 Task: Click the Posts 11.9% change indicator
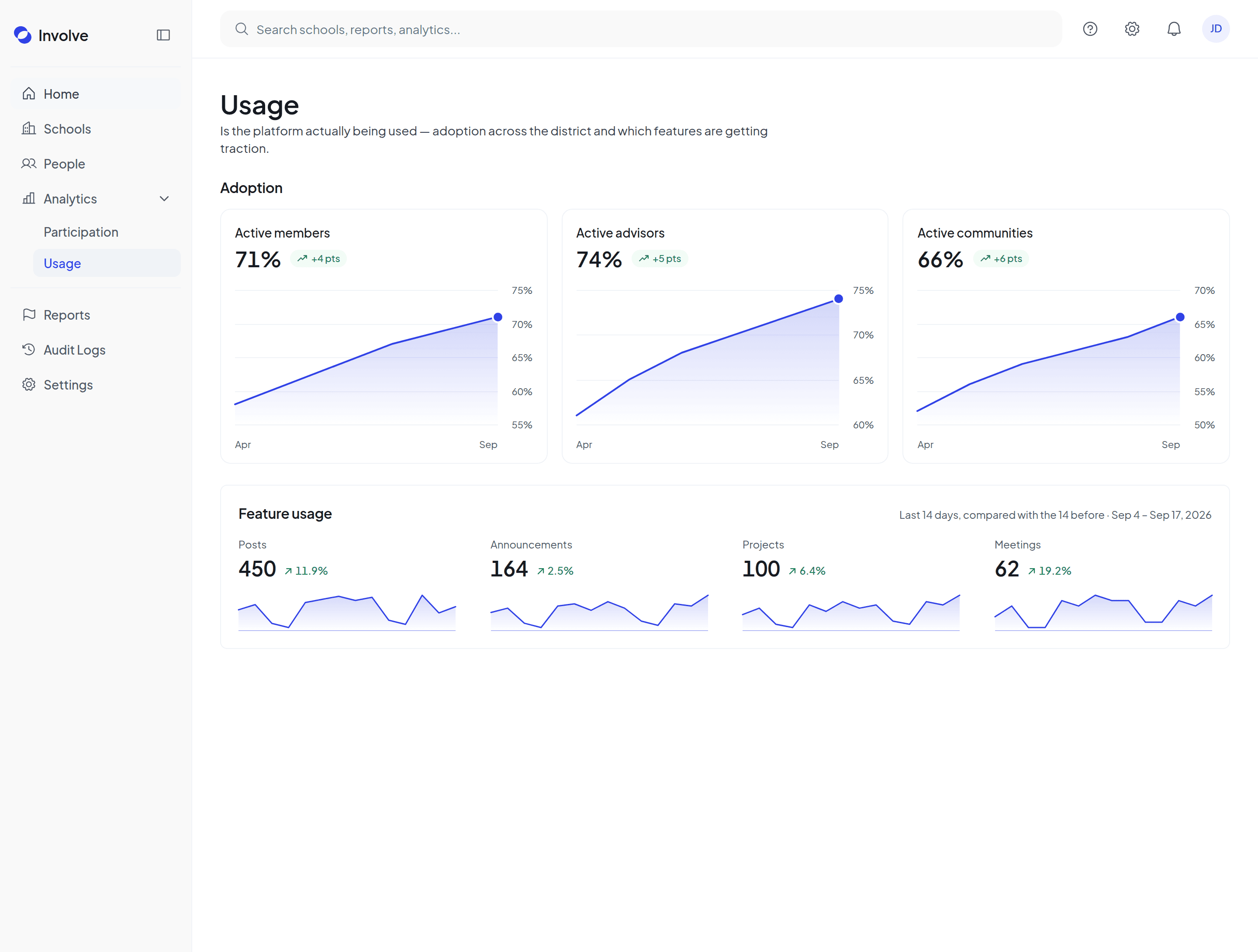click(x=306, y=571)
